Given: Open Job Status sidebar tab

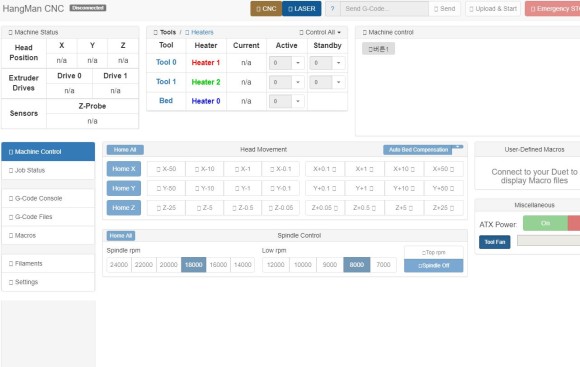Looking at the screenshot, I should pyautogui.click(x=48, y=170).
